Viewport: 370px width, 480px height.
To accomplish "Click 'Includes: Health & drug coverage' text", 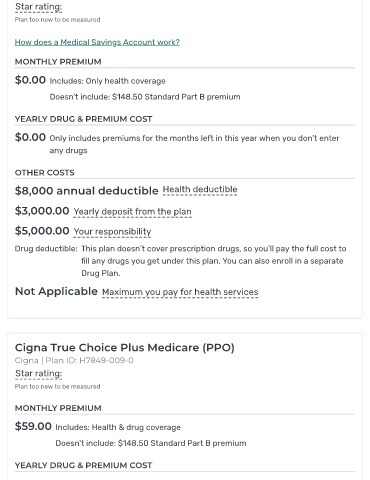I will [118, 427].
